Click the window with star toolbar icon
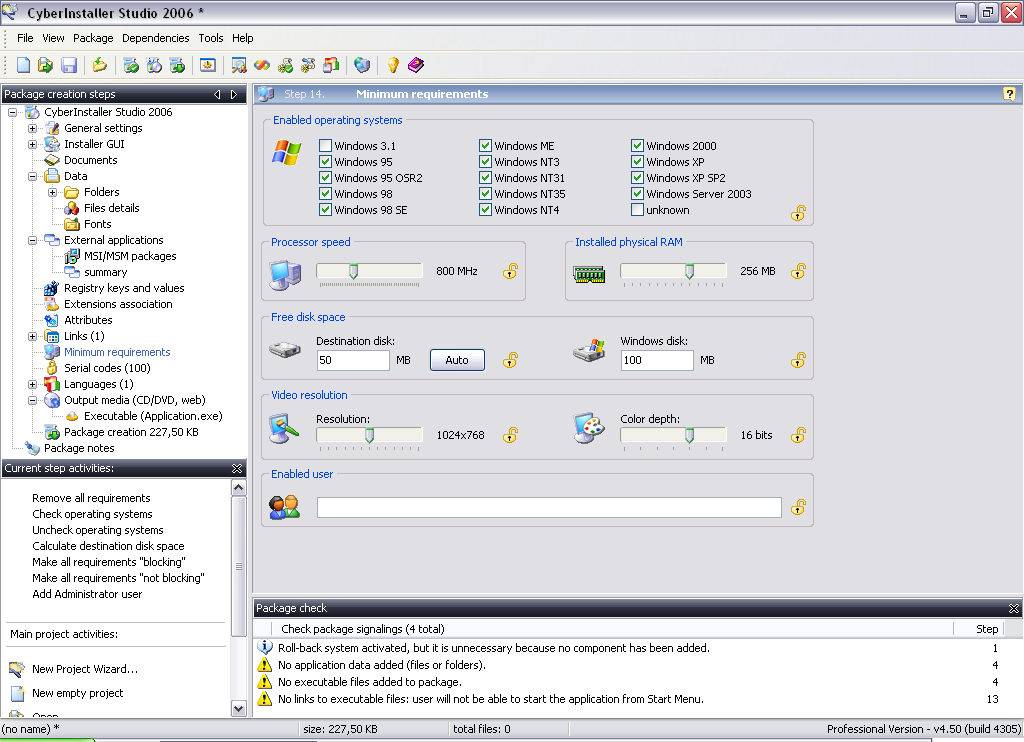 (208, 65)
